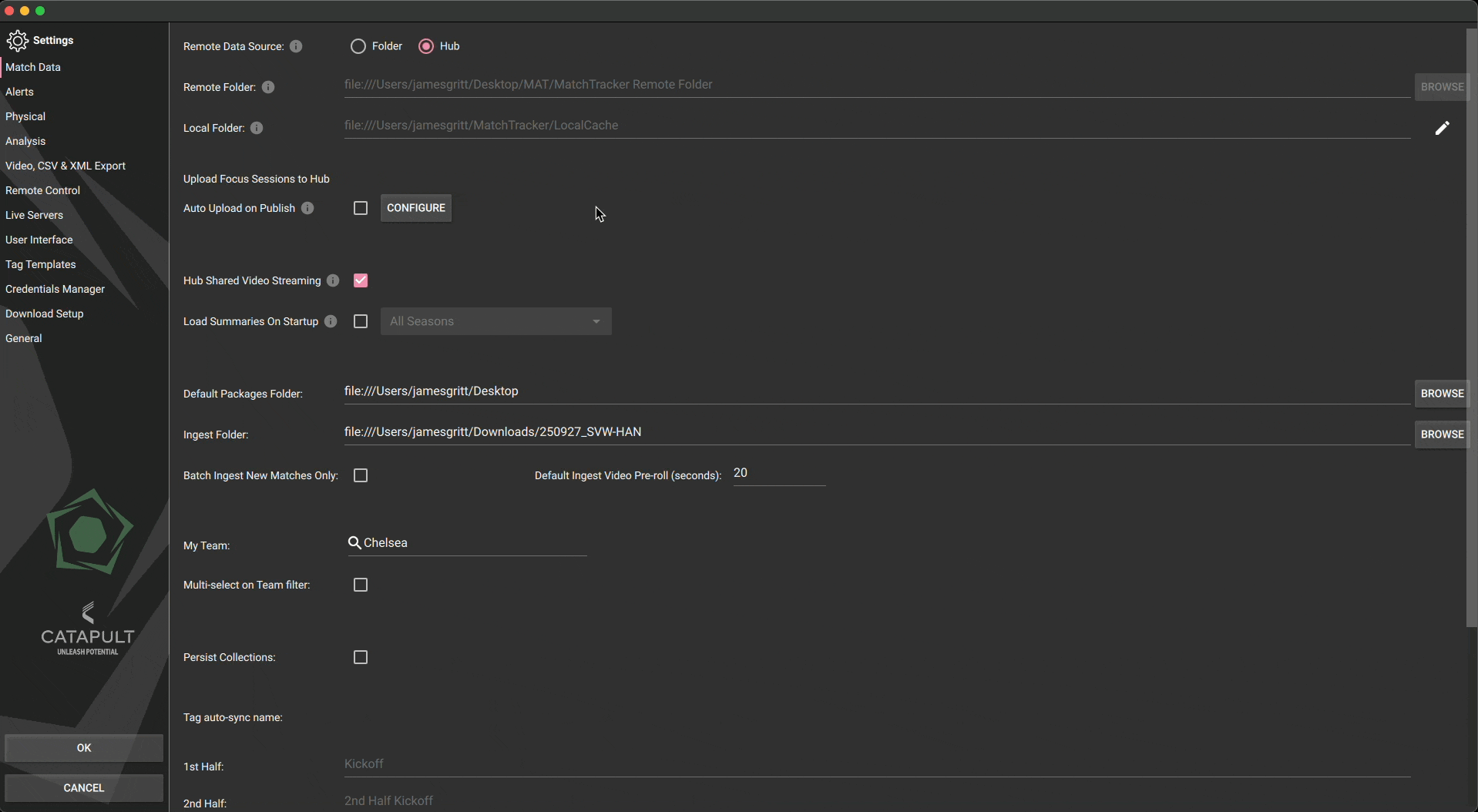1478x812 pixels.
Task: Edit Local Folder with pencil icon
Action: pos(1443,128)
